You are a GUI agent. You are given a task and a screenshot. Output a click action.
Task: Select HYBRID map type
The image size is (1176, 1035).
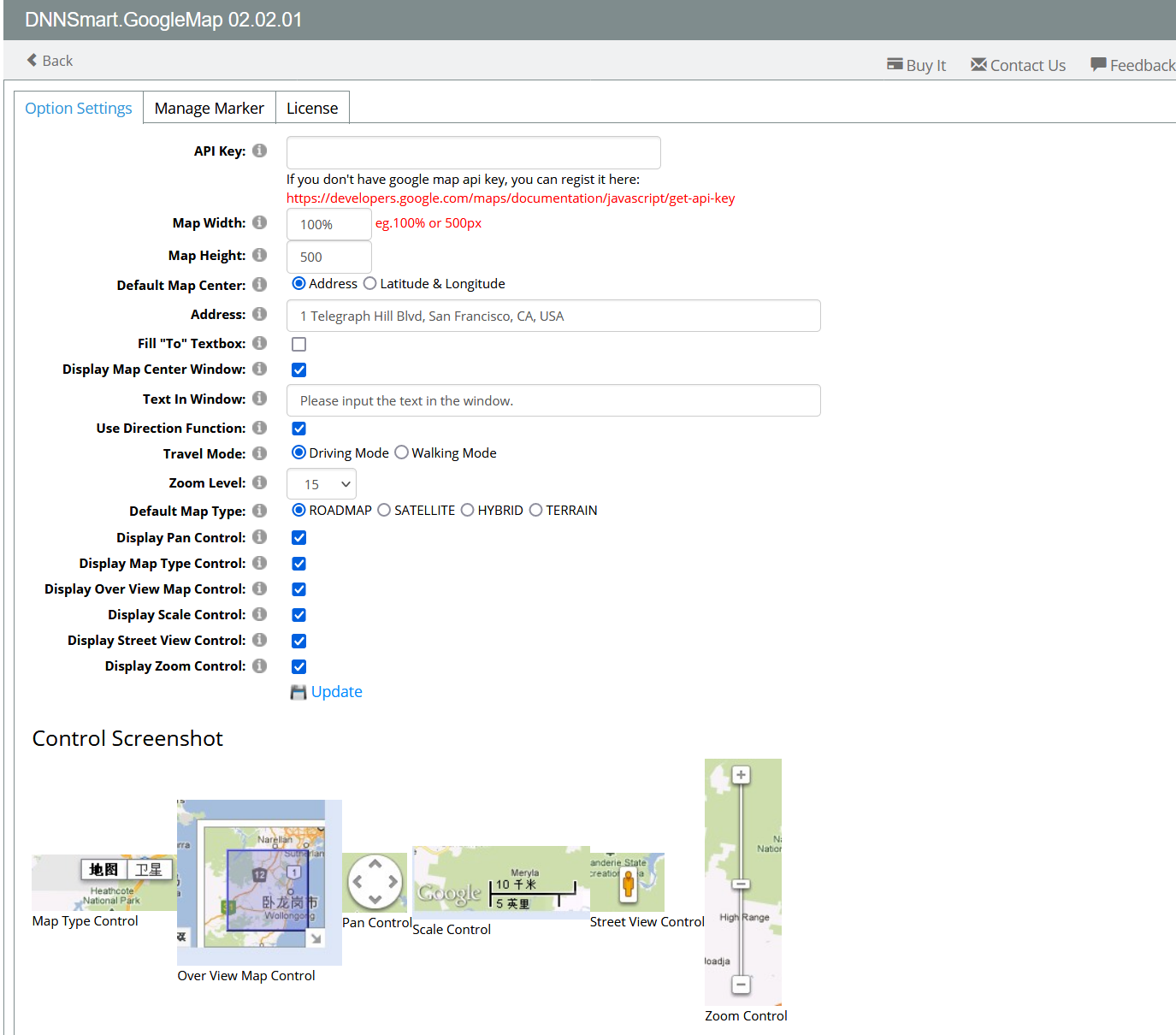(x=467, y=510)
